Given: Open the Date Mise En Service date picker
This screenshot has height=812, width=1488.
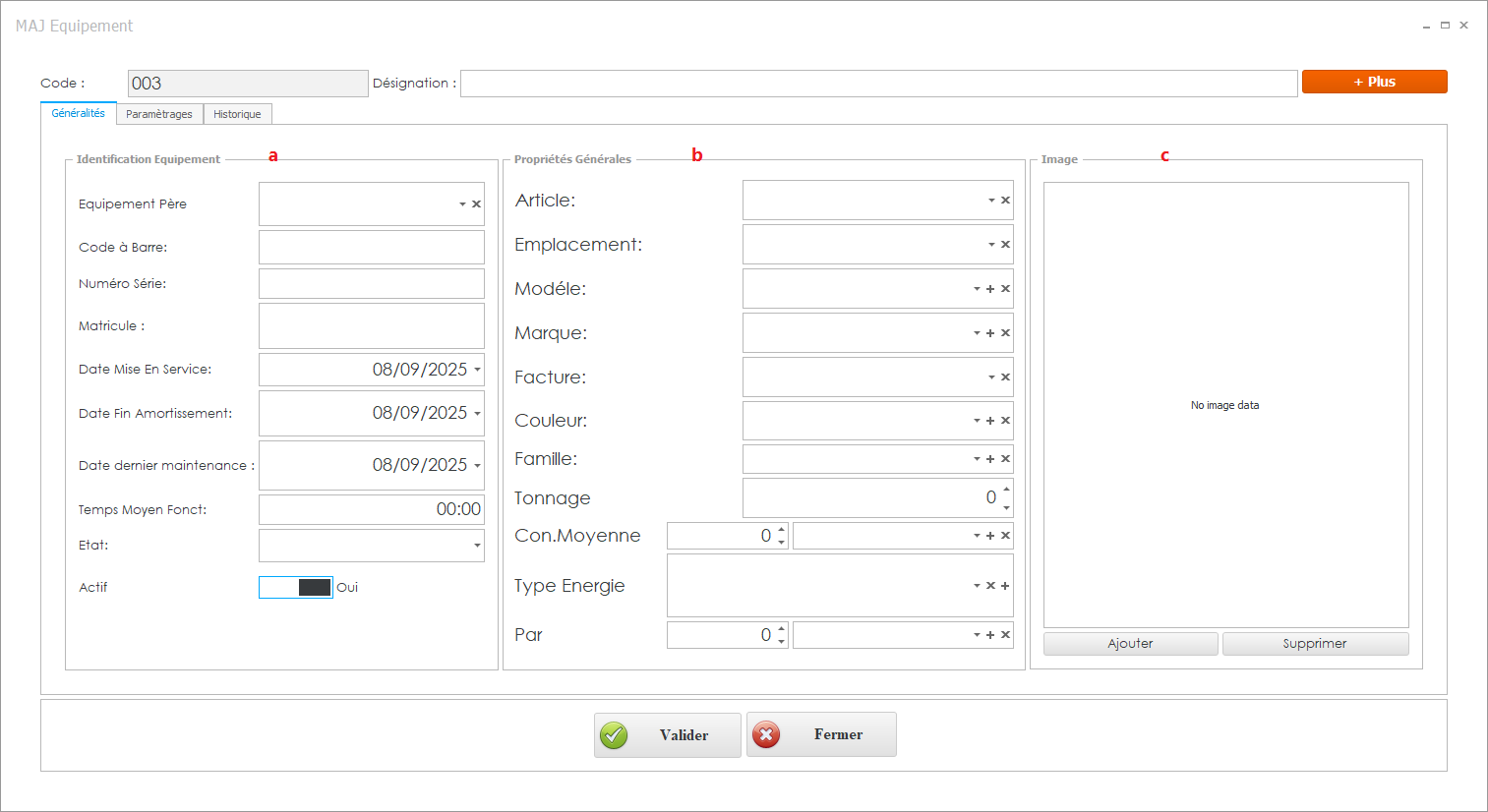Looking at the screenshot, I should pos(477,370).
